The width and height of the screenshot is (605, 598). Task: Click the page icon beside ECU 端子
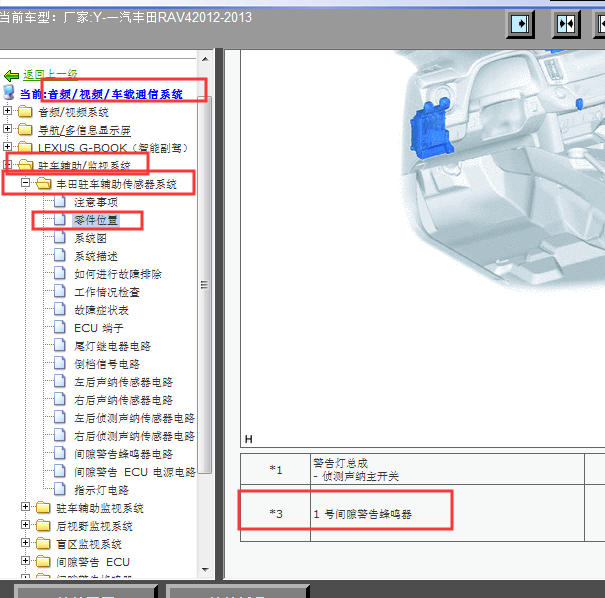(60, 327)
